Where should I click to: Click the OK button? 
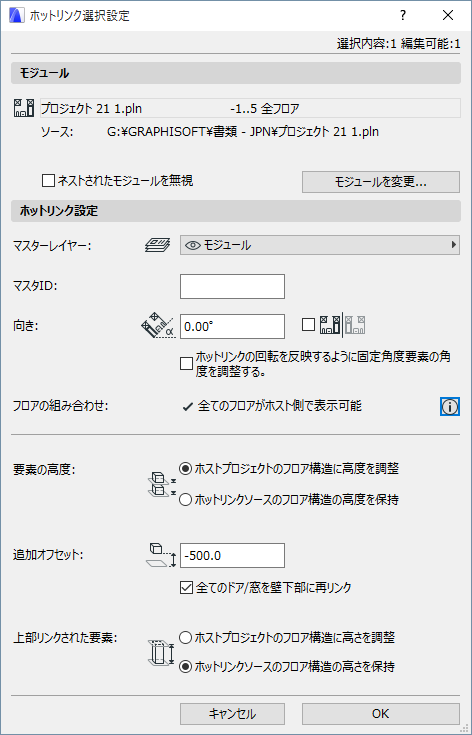pyautogui.click(x=381, y=714)
